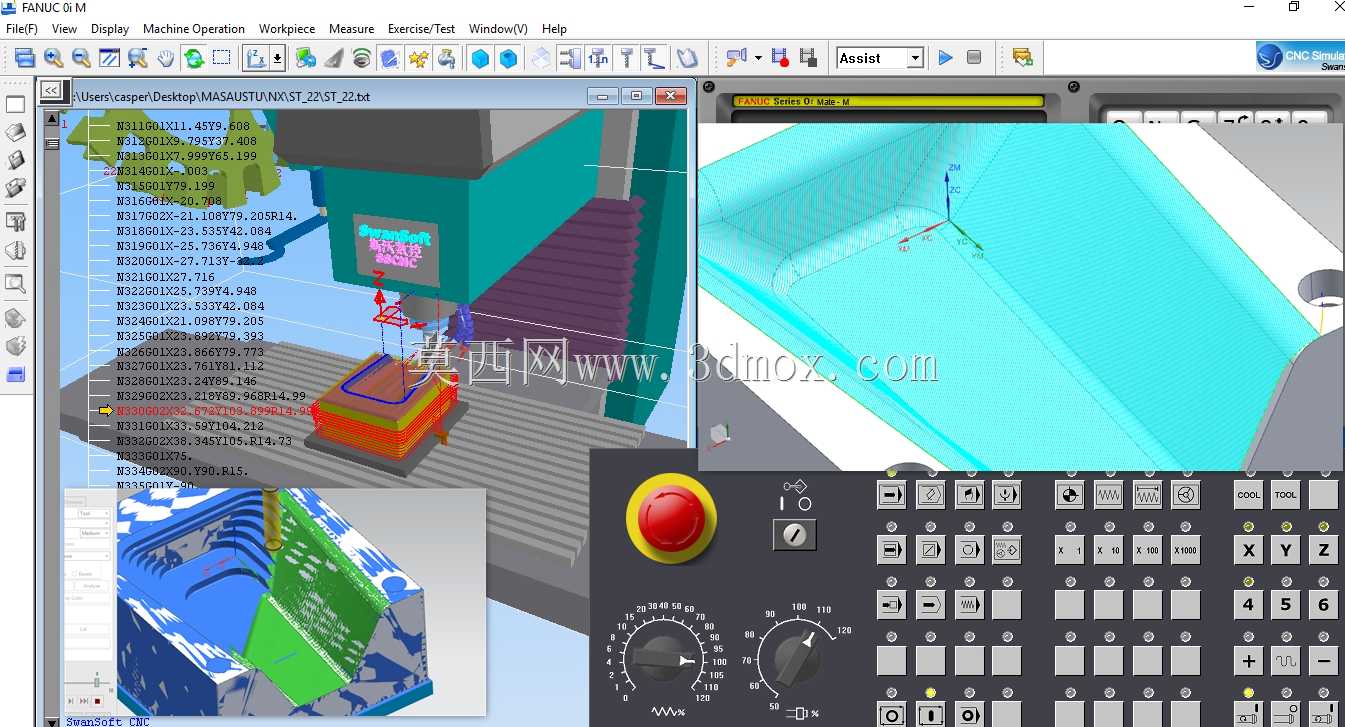Screen dimensions: 1345x727
Task: Open the Display menu
Action: tap(110, 29)
